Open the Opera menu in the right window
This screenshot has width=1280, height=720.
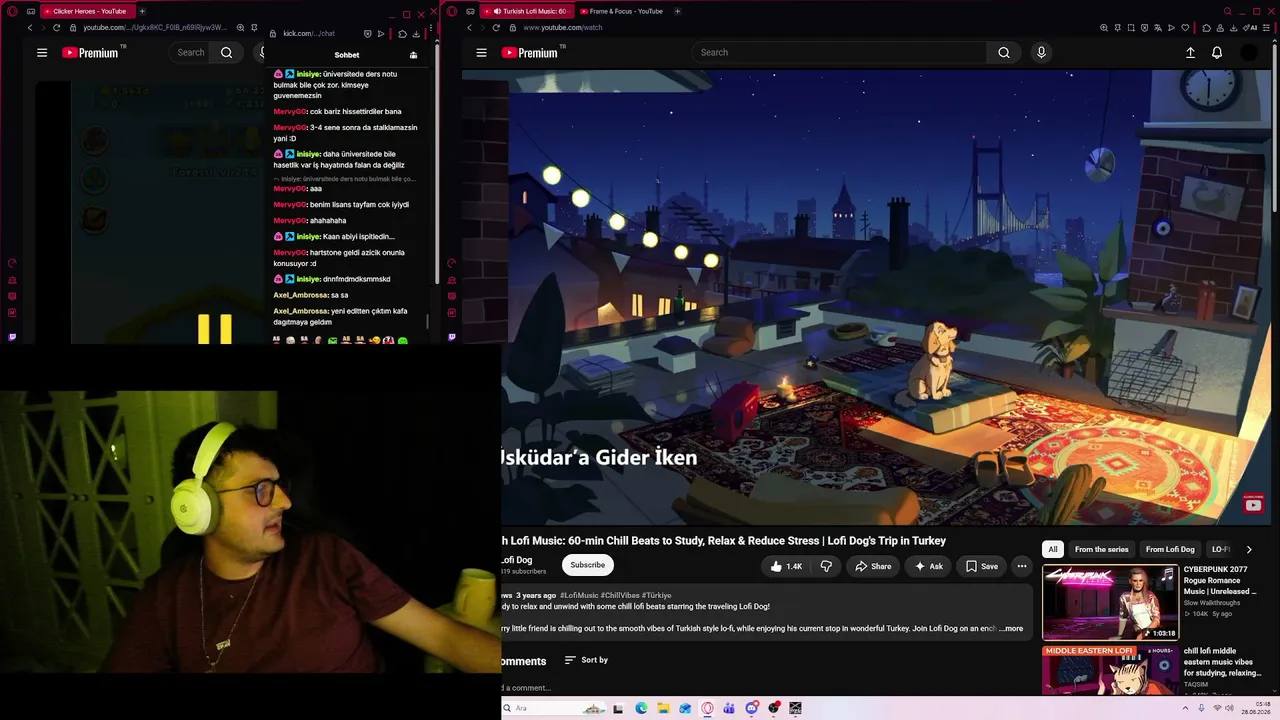[x=452, y=11]
